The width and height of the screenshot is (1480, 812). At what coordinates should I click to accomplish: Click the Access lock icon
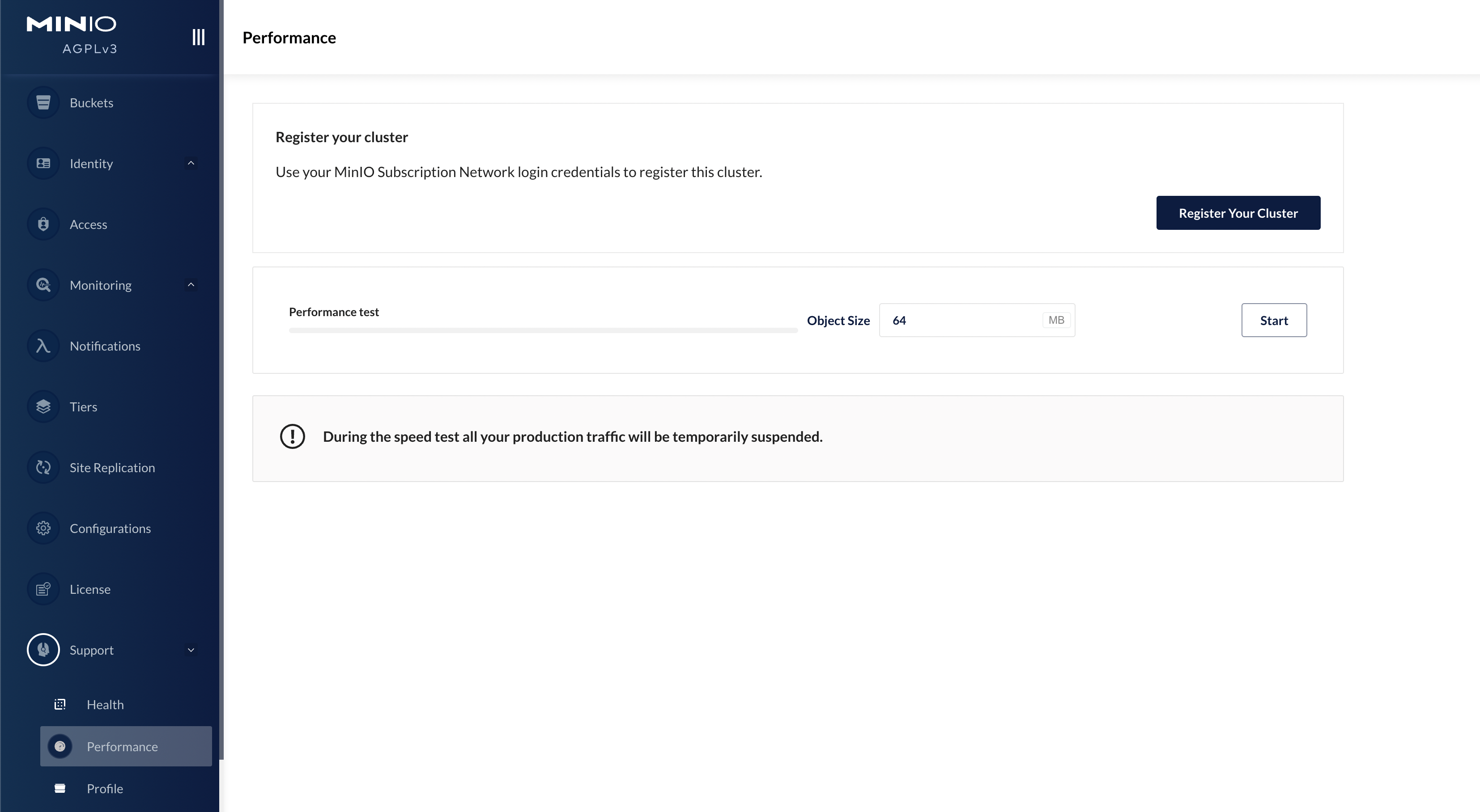point(43,224)
